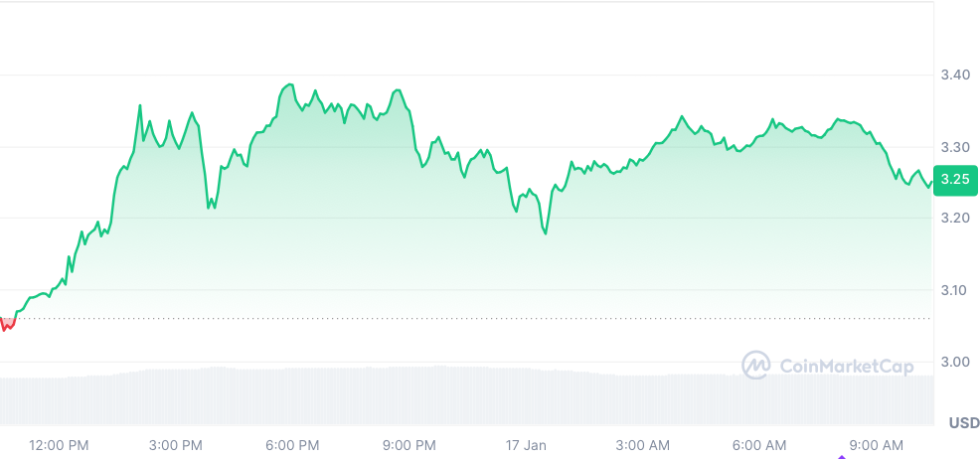This screenshot has height=459, width=980.
Task: Click the 3.30 price axis label
Action: coord(955,147)
